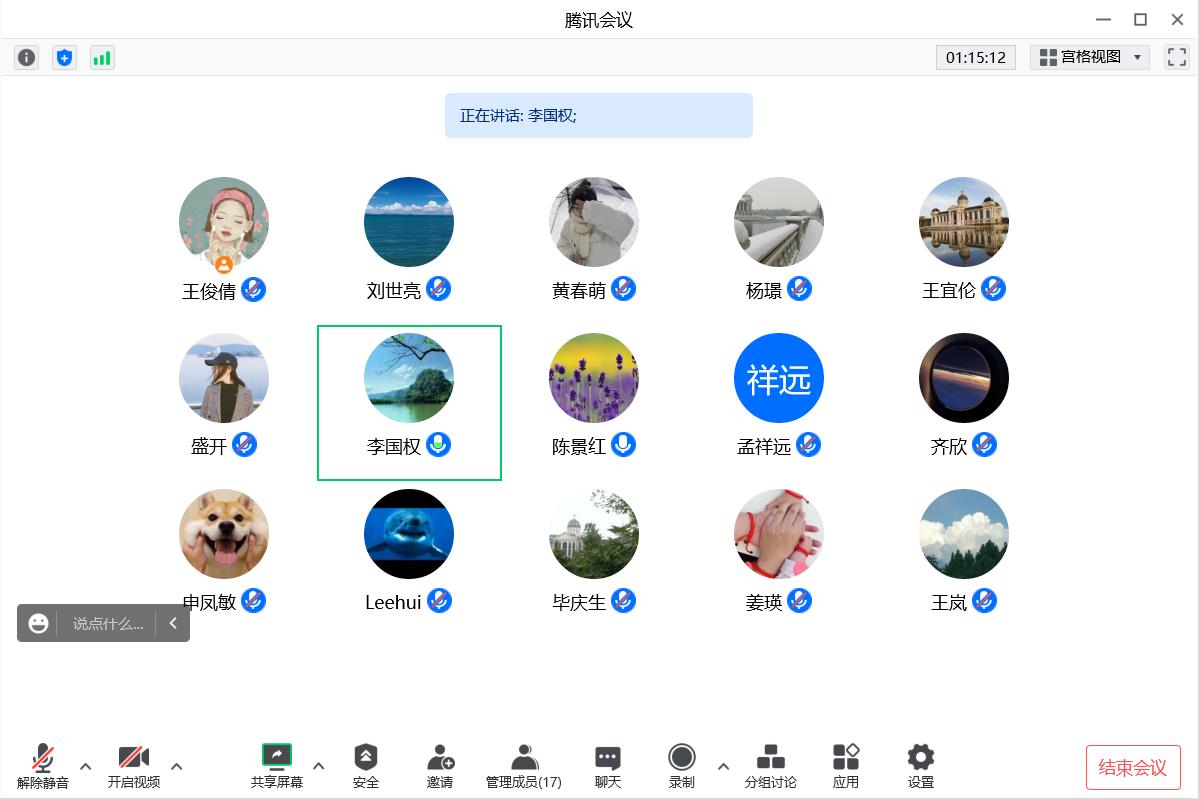Open the Invite participants icon
The width and height of the screenshot is (1199, 799).
point(440,766)
